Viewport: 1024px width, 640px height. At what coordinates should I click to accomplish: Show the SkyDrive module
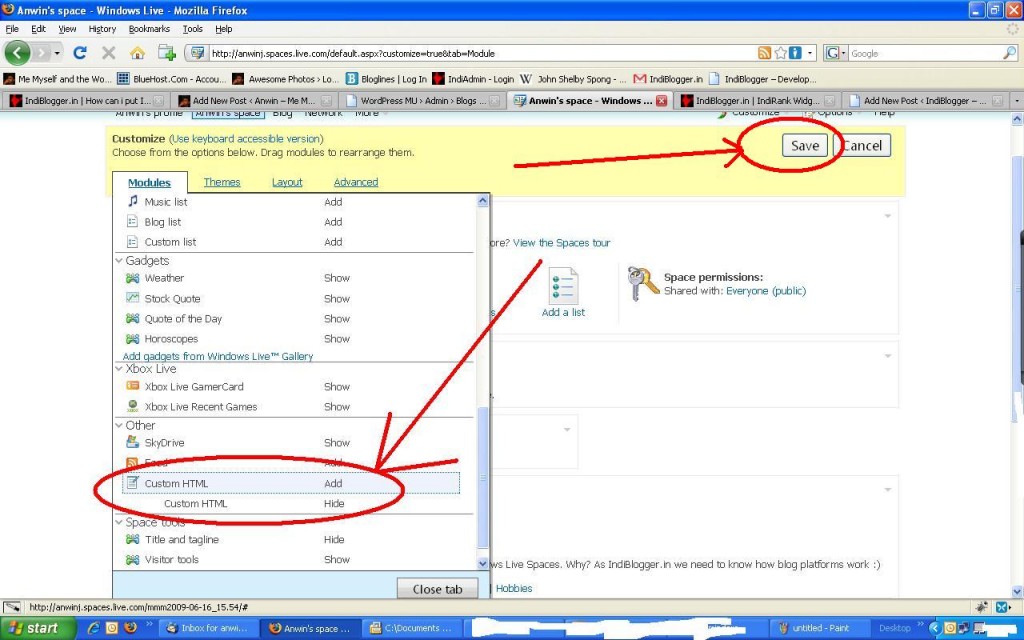337,443
